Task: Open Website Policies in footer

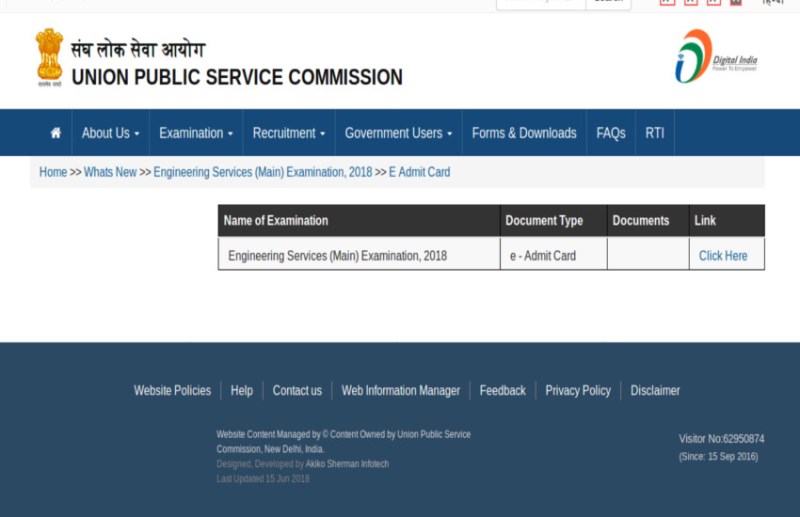Action: pyautogui.click(x=172, y=391)
